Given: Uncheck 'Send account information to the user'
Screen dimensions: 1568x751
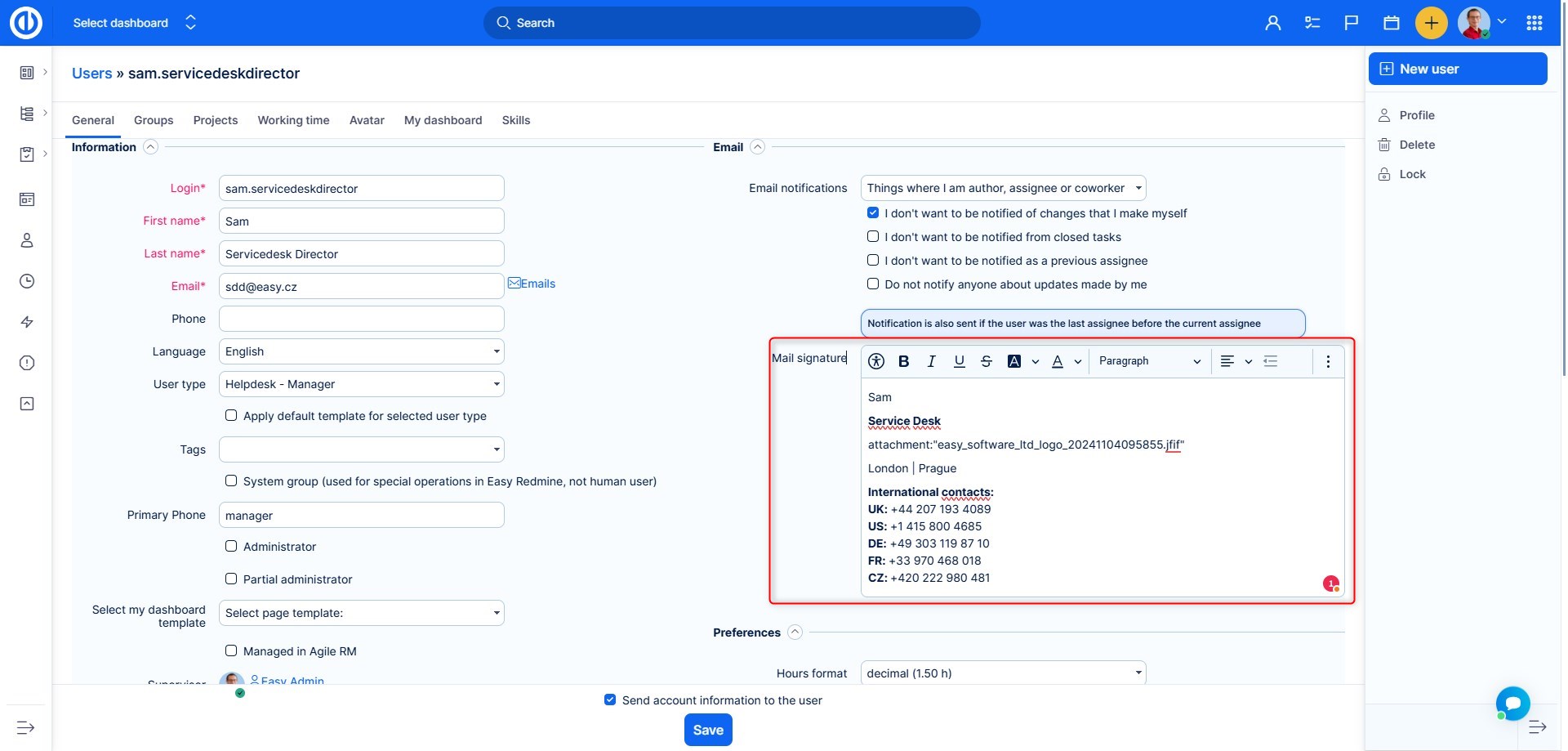Looking at the screenshot, I should pyautogui.click(x=610, y=700).
